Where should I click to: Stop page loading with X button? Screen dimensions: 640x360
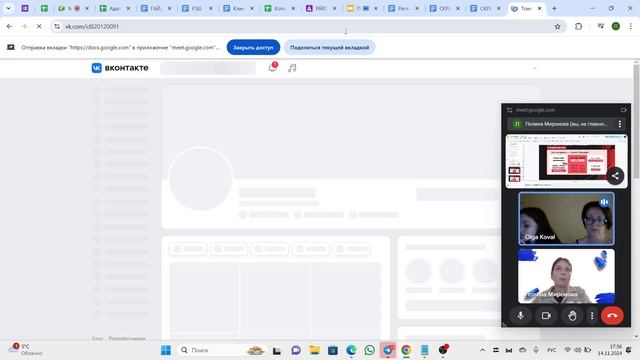point(39,27)
